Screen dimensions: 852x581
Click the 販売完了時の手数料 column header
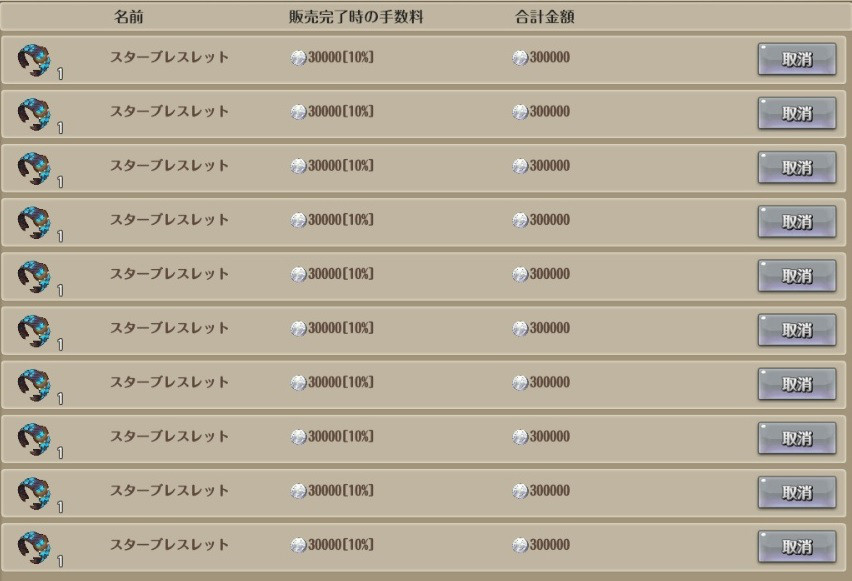click(356, 17)
